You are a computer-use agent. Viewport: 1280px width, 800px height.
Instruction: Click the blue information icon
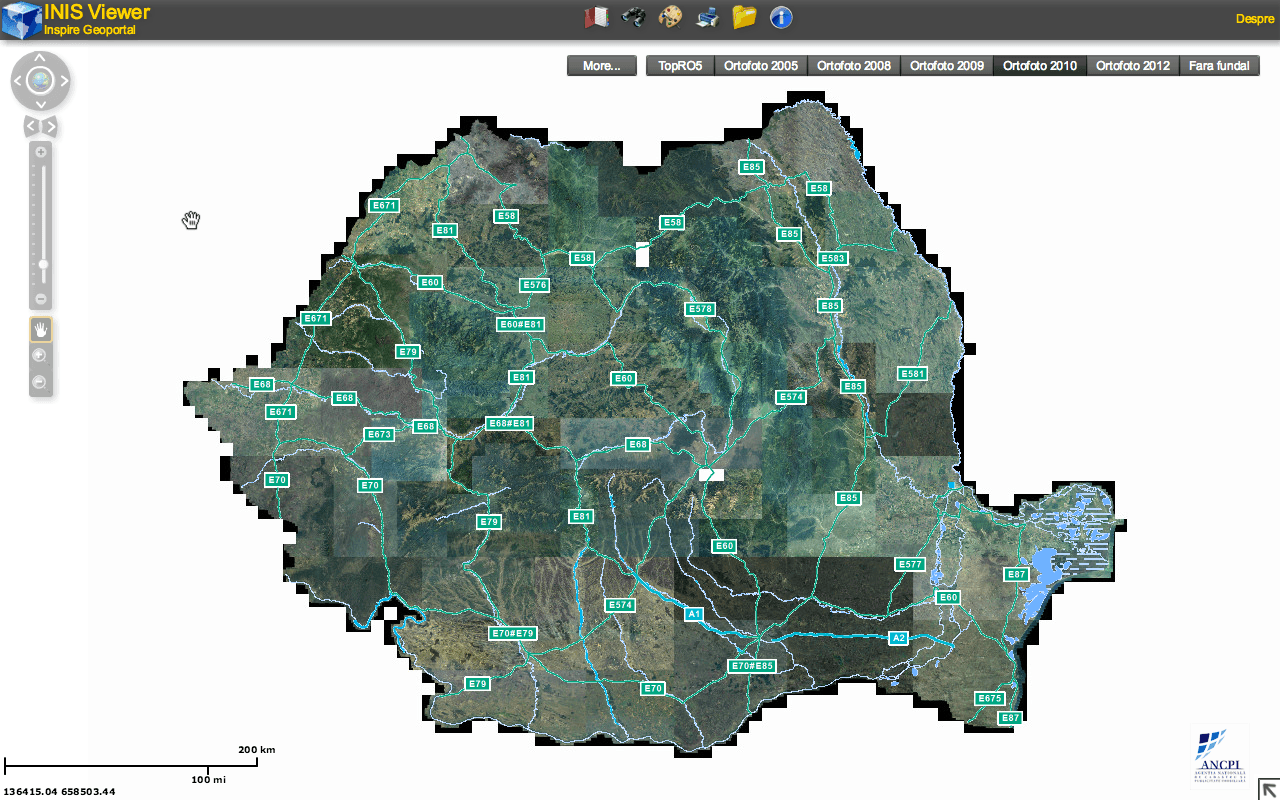(x=781, y=17)
